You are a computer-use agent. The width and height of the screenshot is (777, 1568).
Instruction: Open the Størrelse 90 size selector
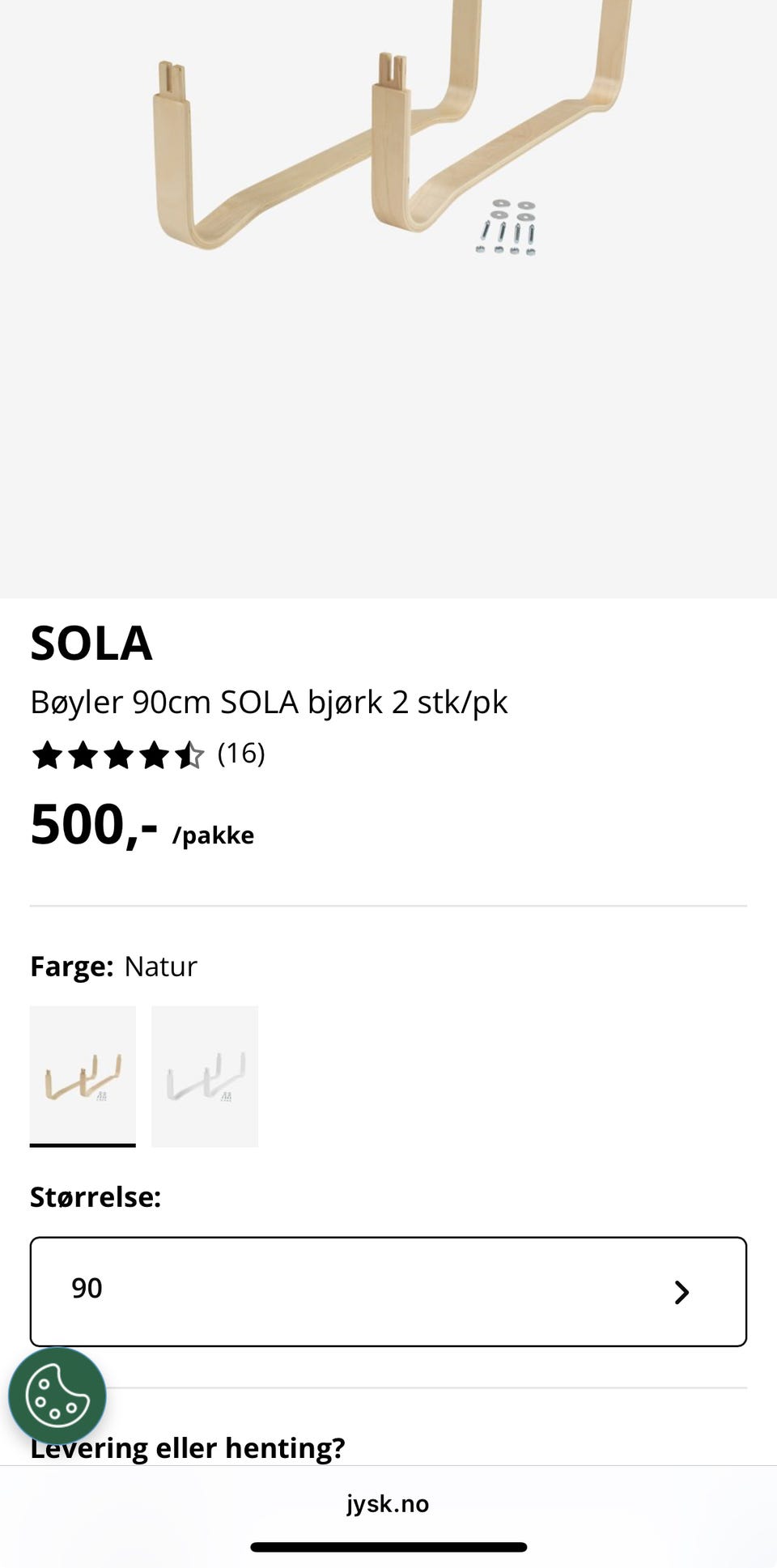(388, 1291)
